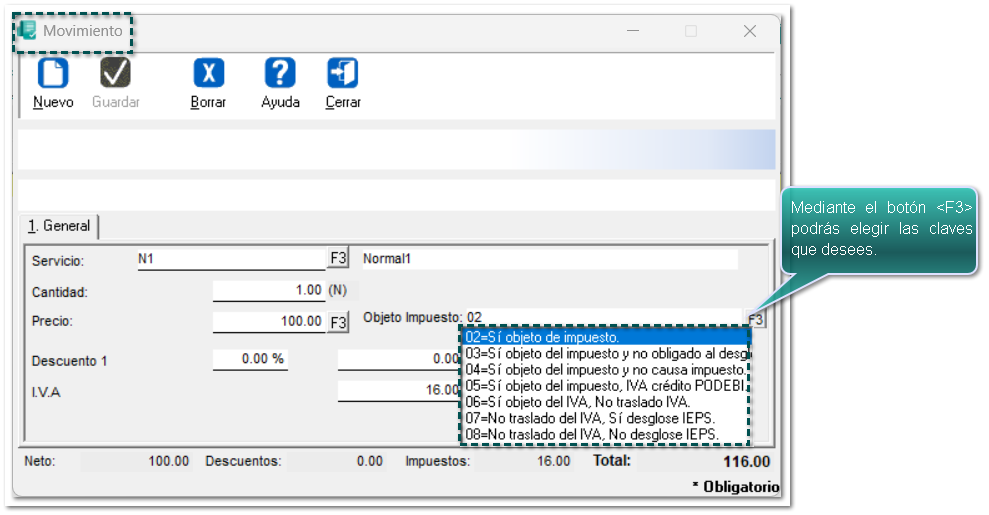The height and width of the screenshot is (515, 989).
Task: Close the Movimiento window
Action: (x=749, y=31)
